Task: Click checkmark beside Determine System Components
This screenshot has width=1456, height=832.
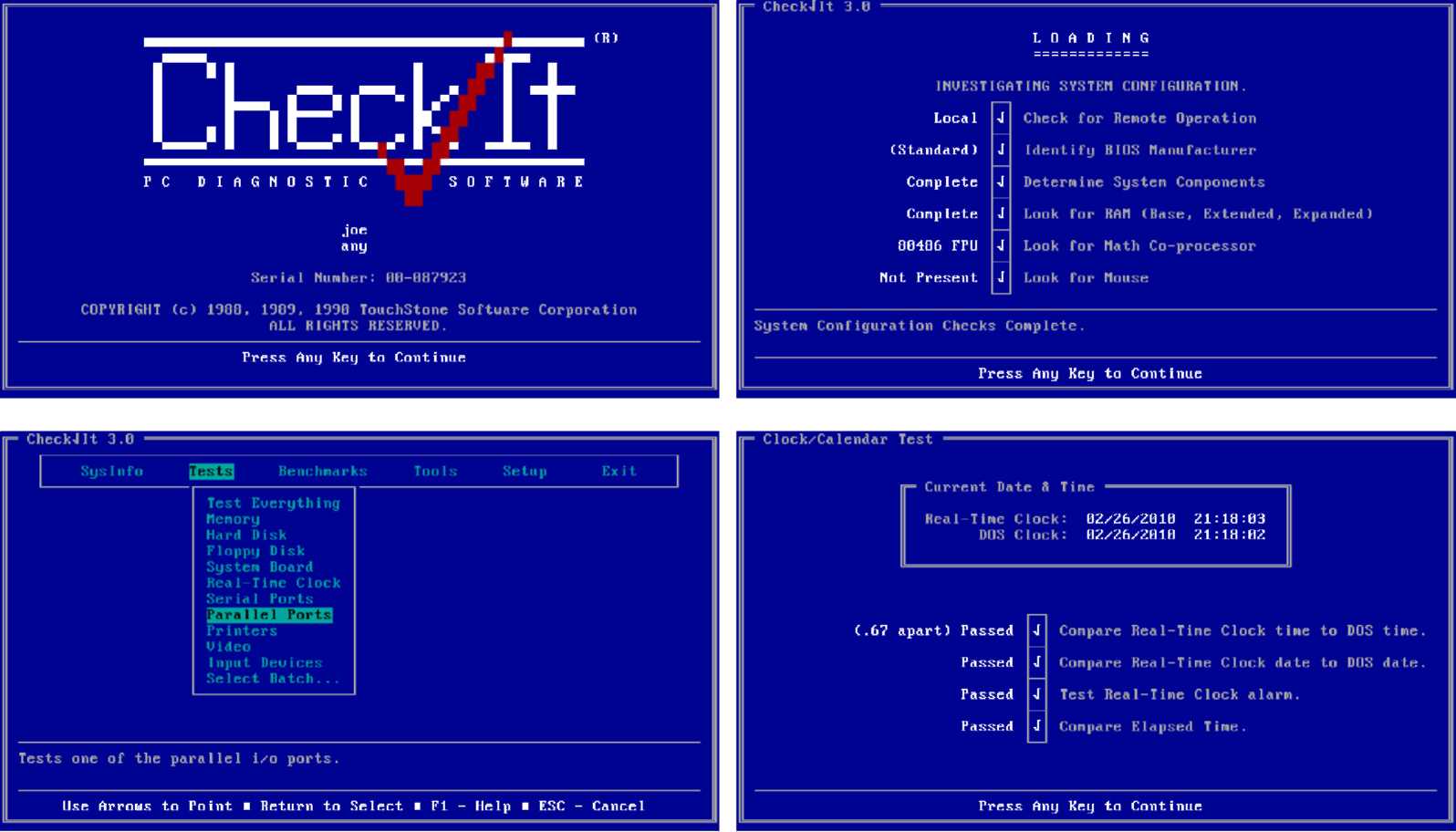Action: [x=1001, y=182]
